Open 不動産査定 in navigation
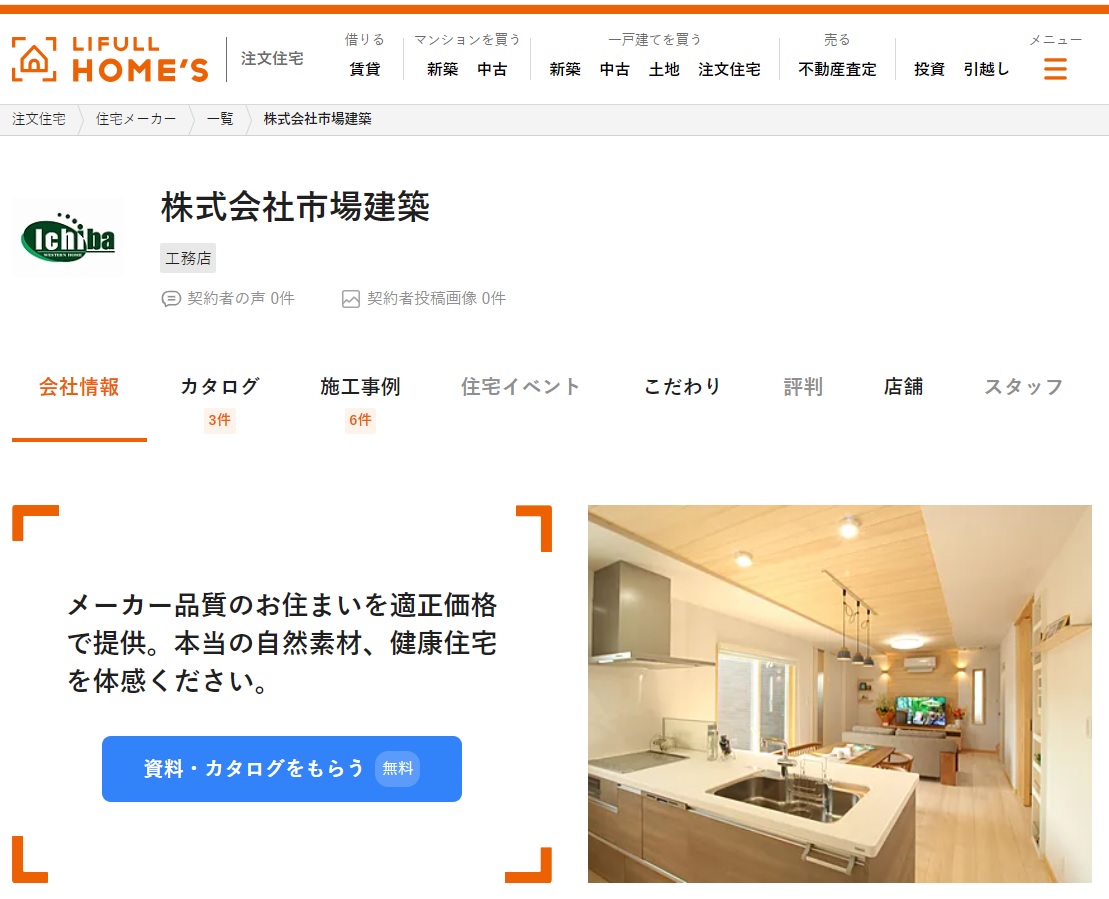 [837, 69]
